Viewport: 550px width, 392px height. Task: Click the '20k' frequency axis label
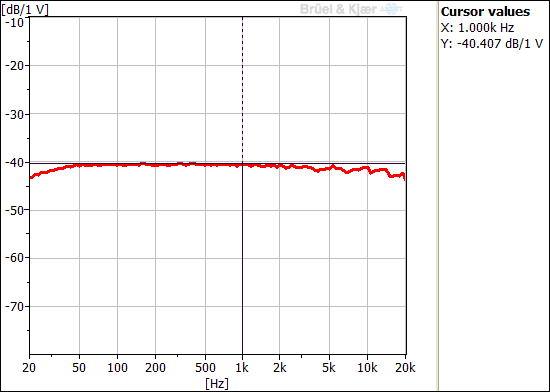click(405, 368)
